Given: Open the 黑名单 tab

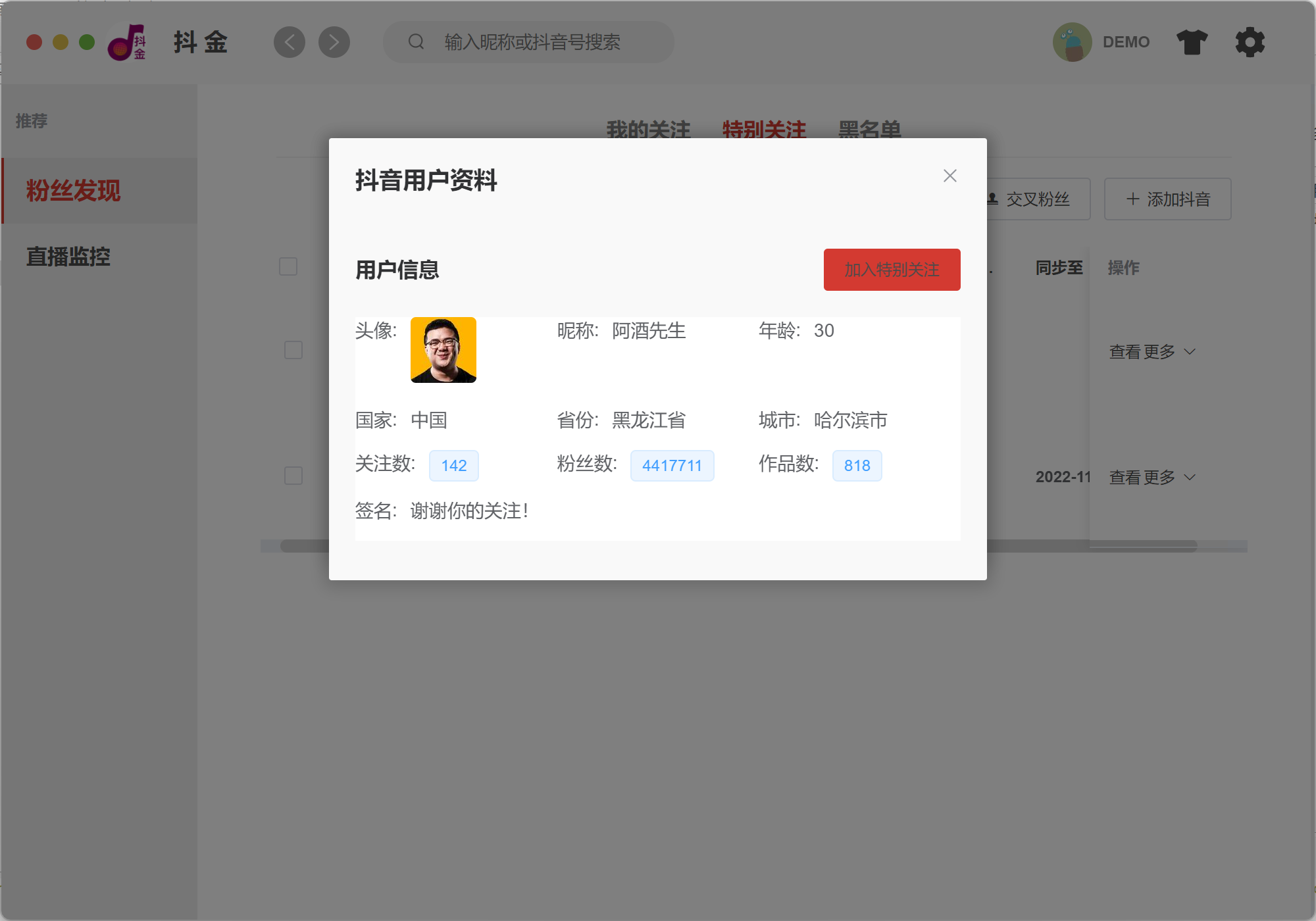Looking at the screenshot, I should click(869, 129).
